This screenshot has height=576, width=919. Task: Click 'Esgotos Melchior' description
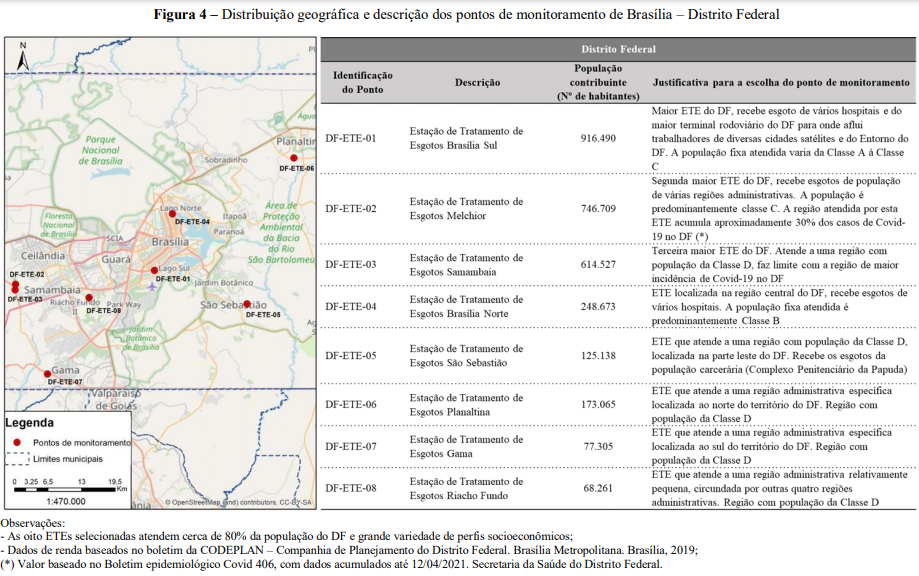tap(448, 216)
